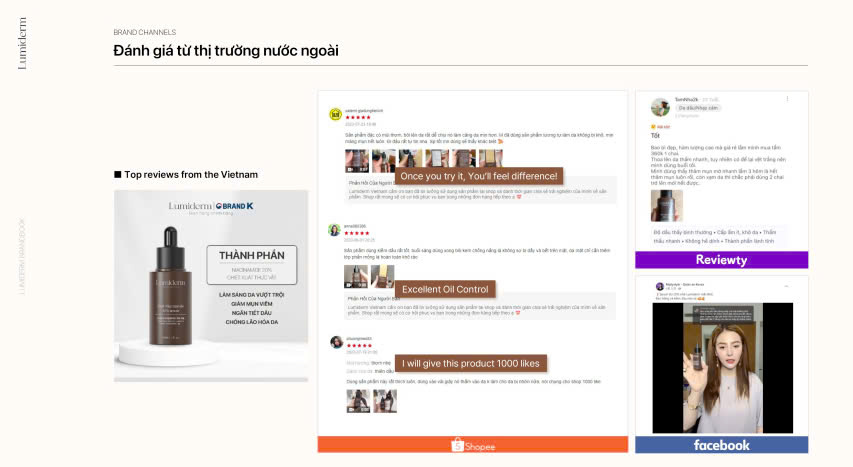The image size is (853, 467).
Task: Open the Facebook post author's avatar
Action: 659,286
